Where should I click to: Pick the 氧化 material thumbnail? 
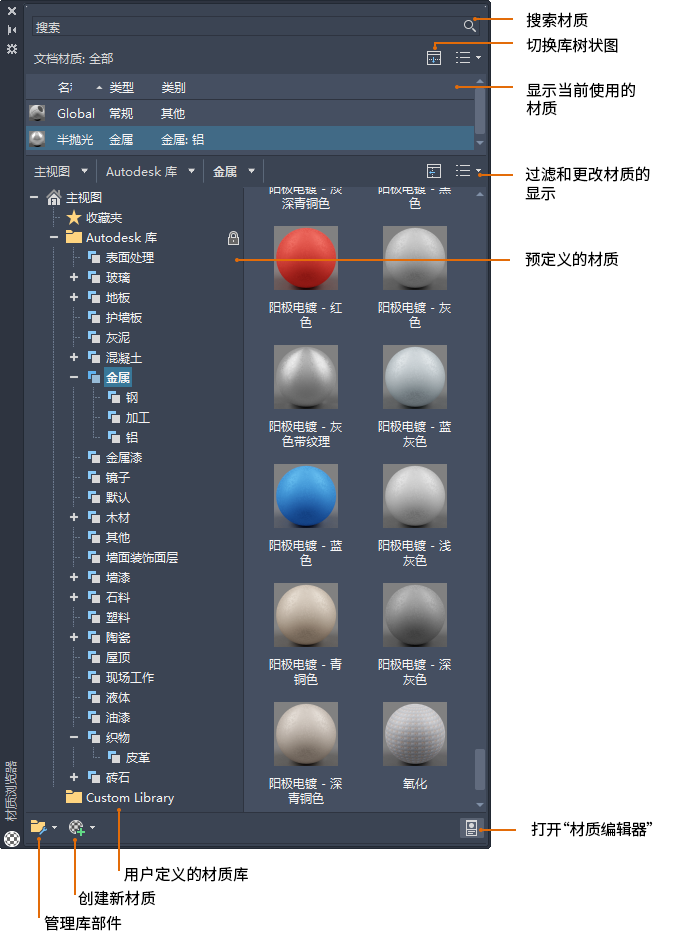tap(415, 735)
